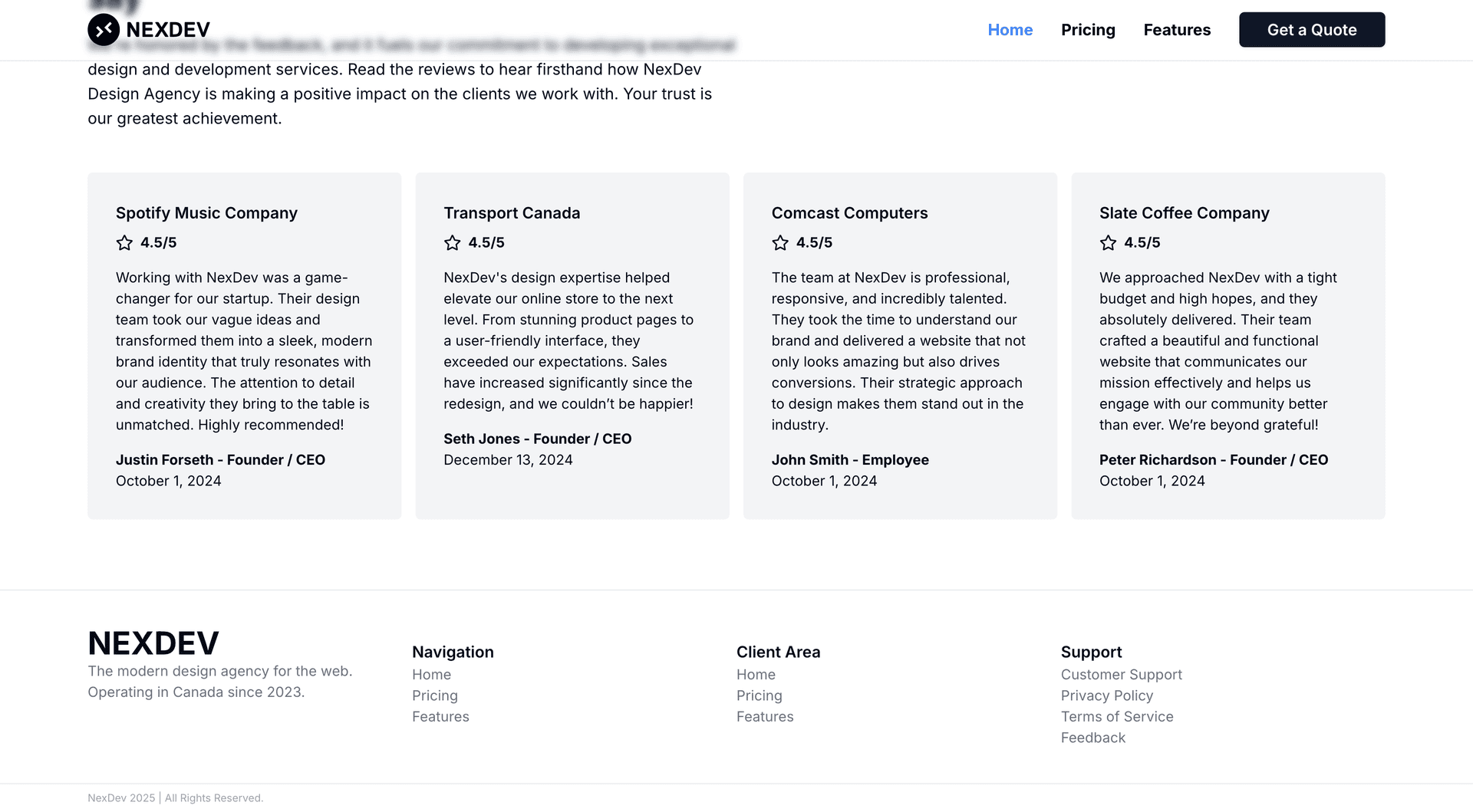Open the Features link in top navigation bar
This screenshot has width=1473, height=812.
coord(1177,30)
